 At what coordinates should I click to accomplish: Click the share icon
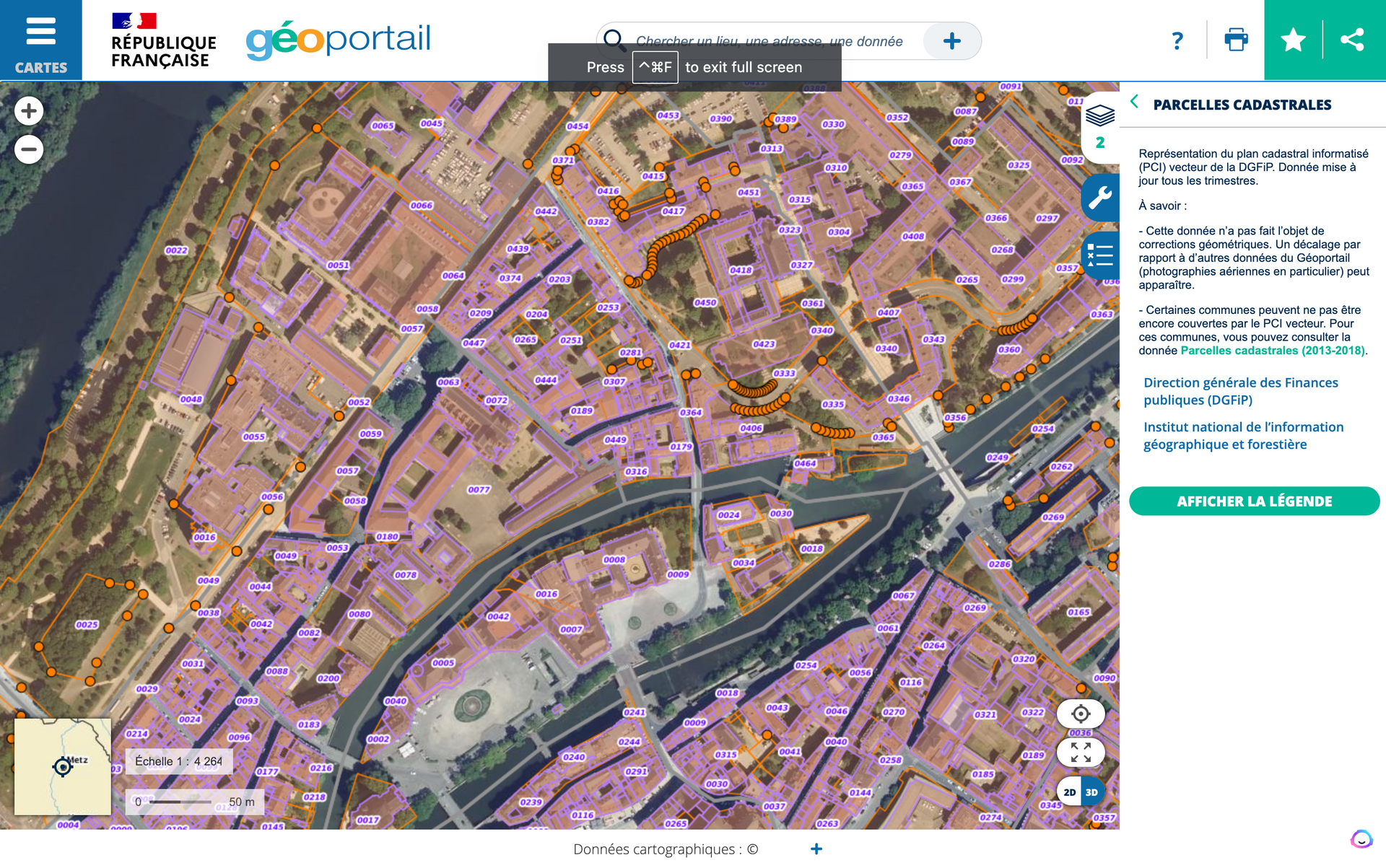tap(1352, 40)
